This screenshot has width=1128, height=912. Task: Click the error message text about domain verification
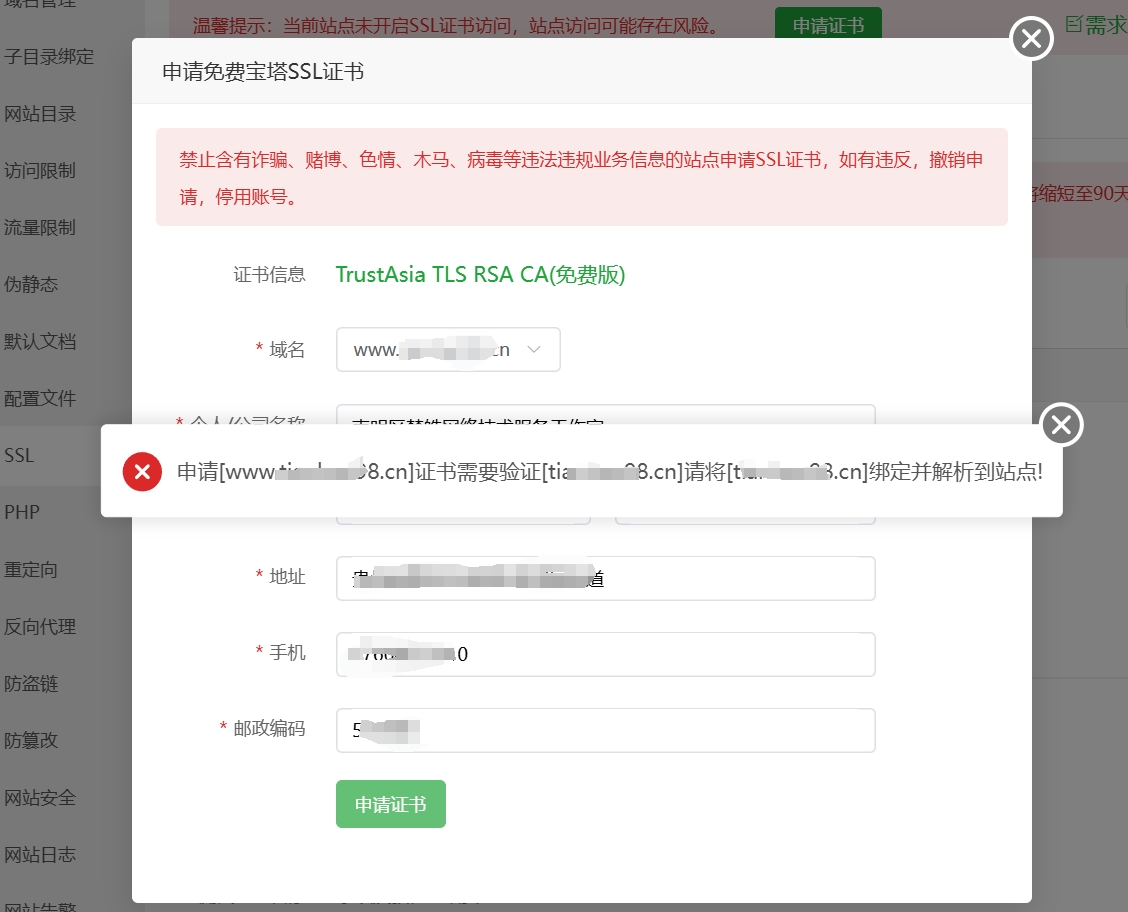(x=609, y=472)
